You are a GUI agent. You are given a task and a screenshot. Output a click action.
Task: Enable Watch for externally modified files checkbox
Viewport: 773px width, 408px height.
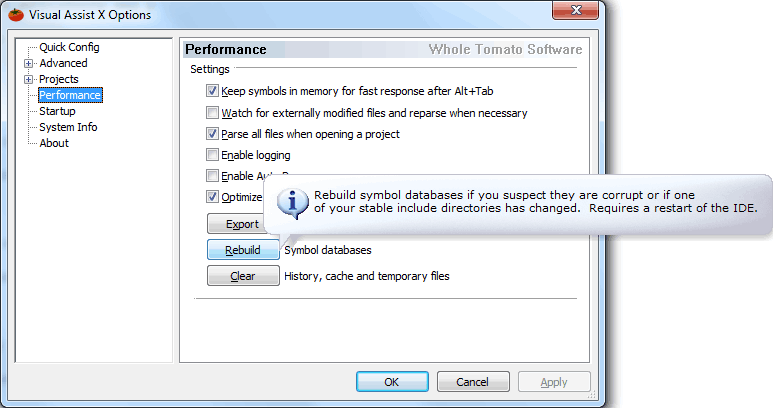[212, 112]
